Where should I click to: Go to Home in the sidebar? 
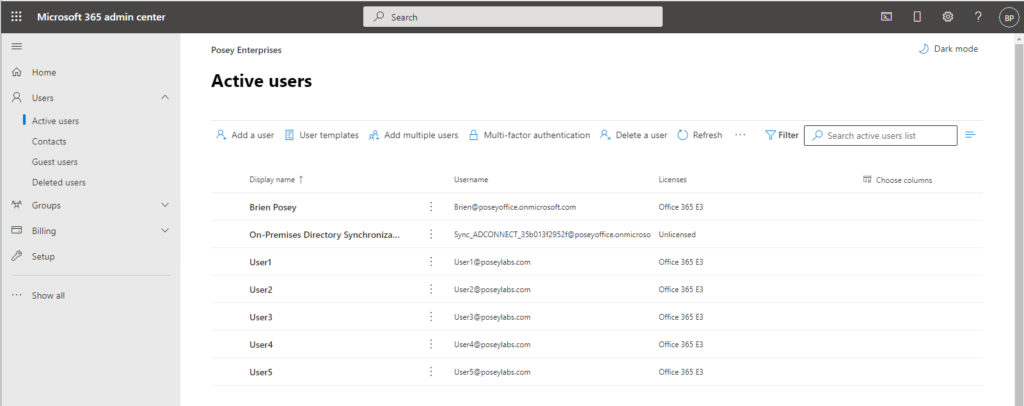click(44, 72)
